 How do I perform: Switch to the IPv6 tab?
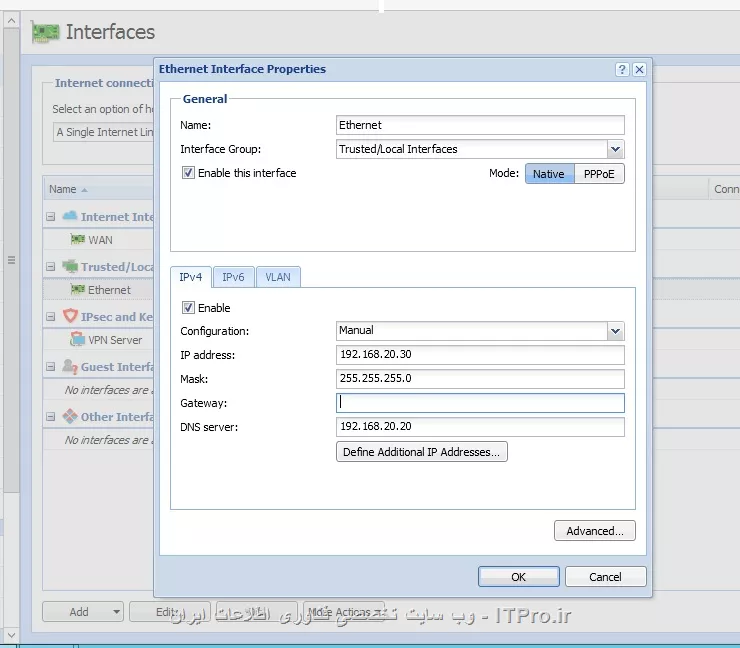coord(234,277)
